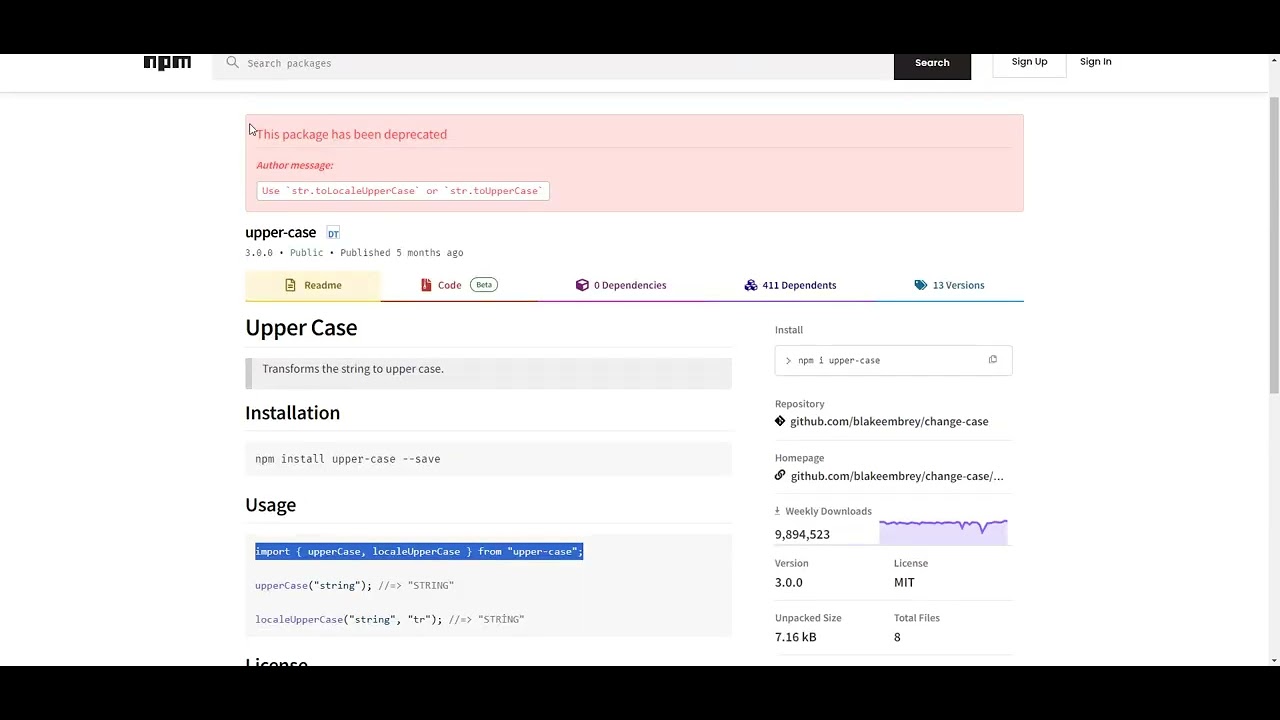Image resolution: width=1280 pixels, height=720 pixels.
Task: Click the link icon beside Homepage
Action: coord(780,475)
